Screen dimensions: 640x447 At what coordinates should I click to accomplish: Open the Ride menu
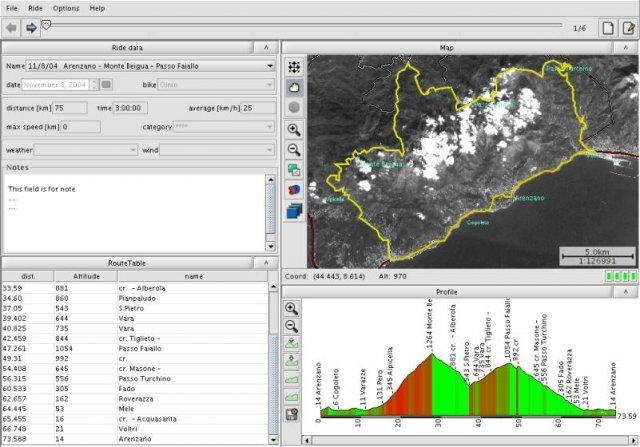[x=36, y=8]
